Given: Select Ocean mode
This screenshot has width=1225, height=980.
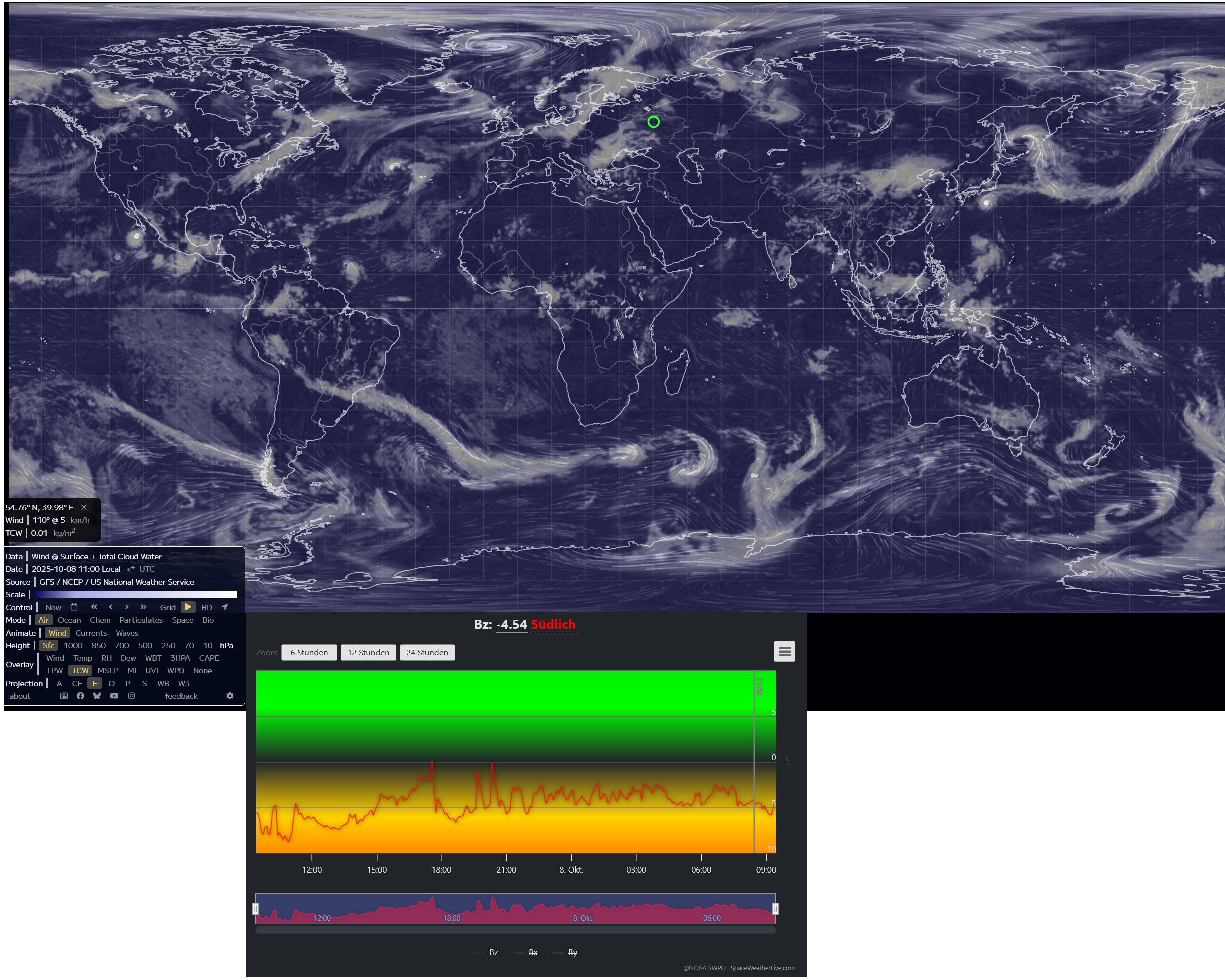Looking at the screenshot, I should [x=69, y=620].
